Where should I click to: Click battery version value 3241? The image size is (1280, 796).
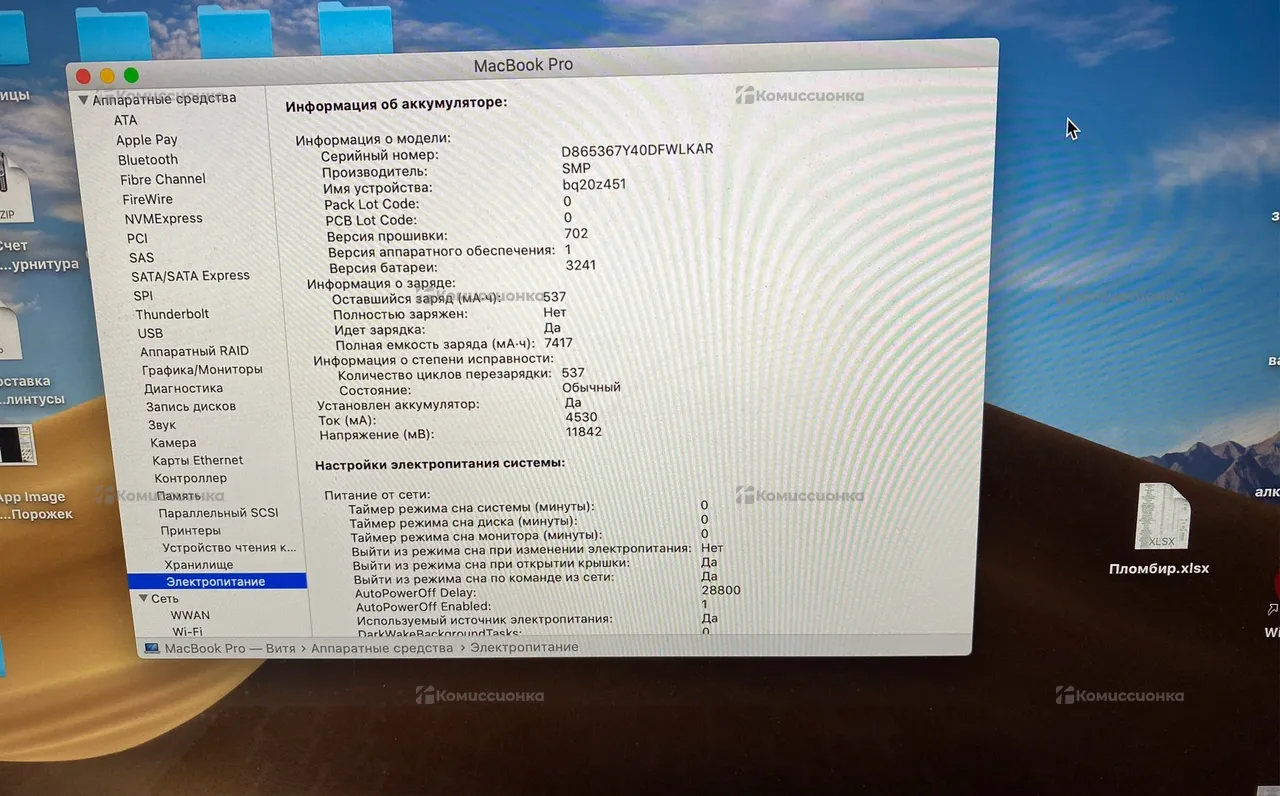tap(581, 266)
